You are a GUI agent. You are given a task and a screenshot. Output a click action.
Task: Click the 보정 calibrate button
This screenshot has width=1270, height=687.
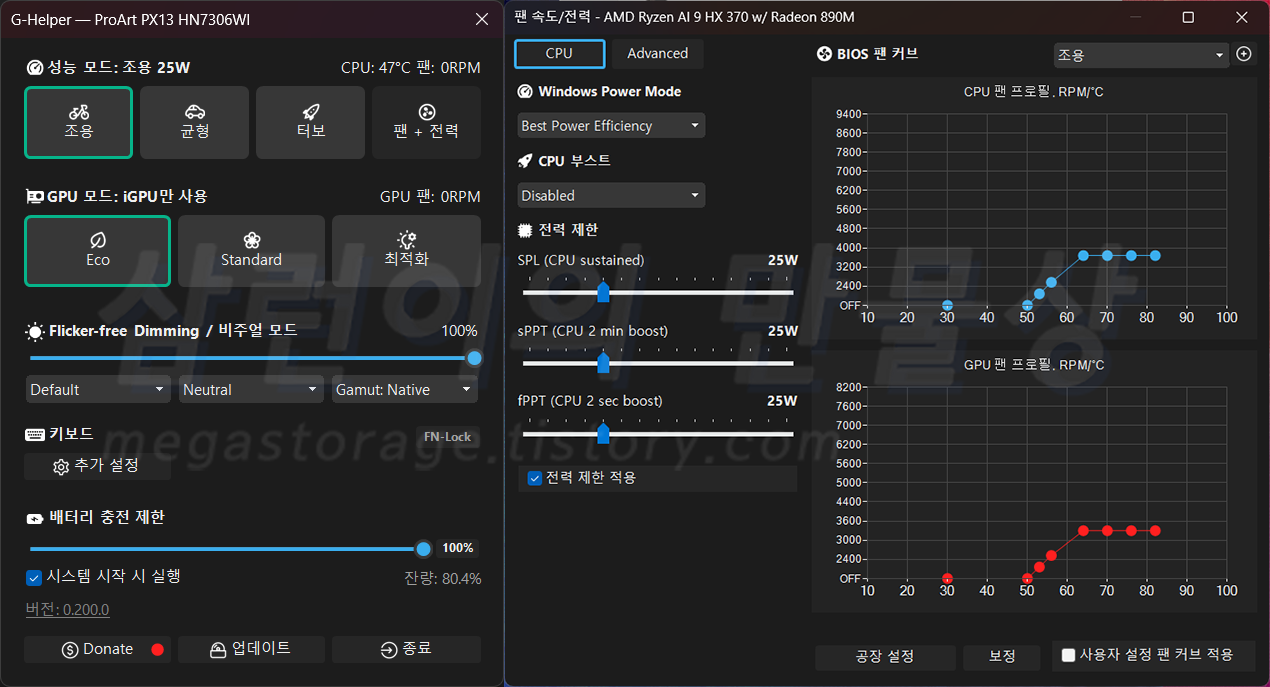click(1002, 657)
